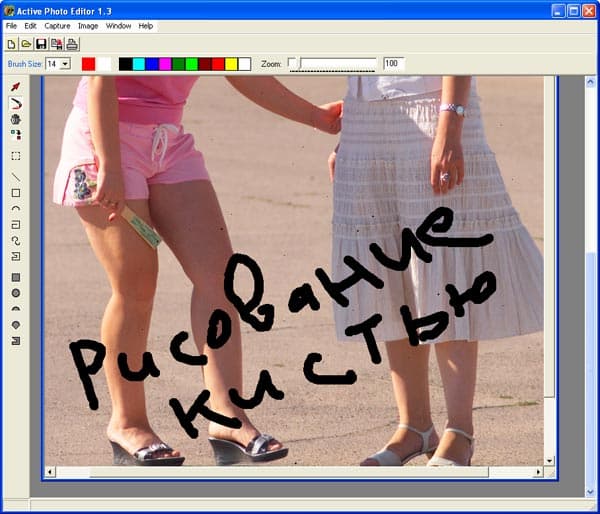The height and width of the screenshot is (514, 600).
Task: Open the Help menu
Action: (146, 26)
